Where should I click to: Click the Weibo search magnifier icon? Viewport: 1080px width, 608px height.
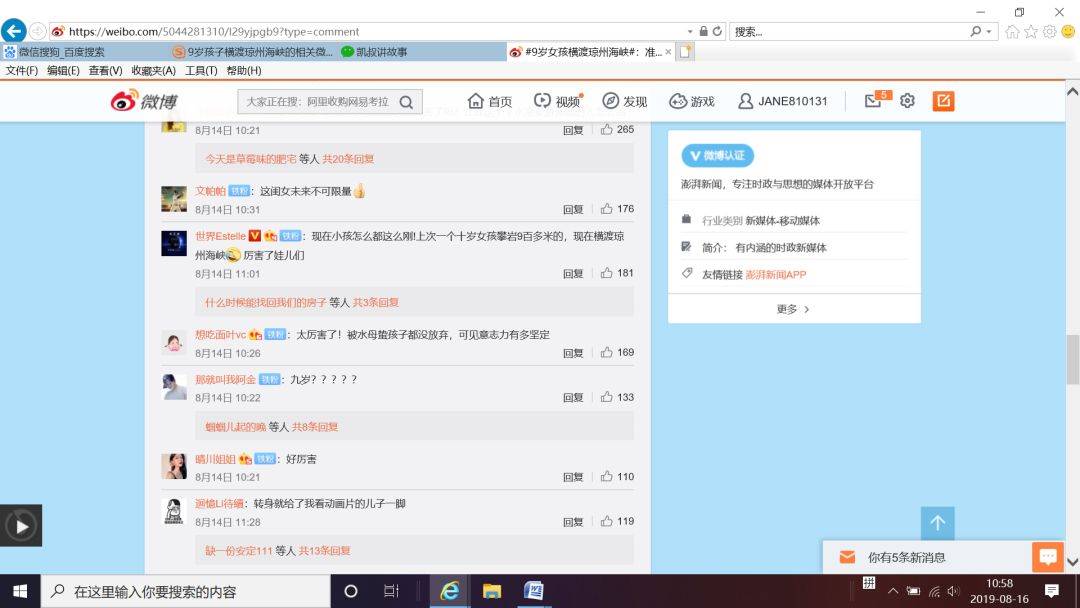tap(406, 102)
